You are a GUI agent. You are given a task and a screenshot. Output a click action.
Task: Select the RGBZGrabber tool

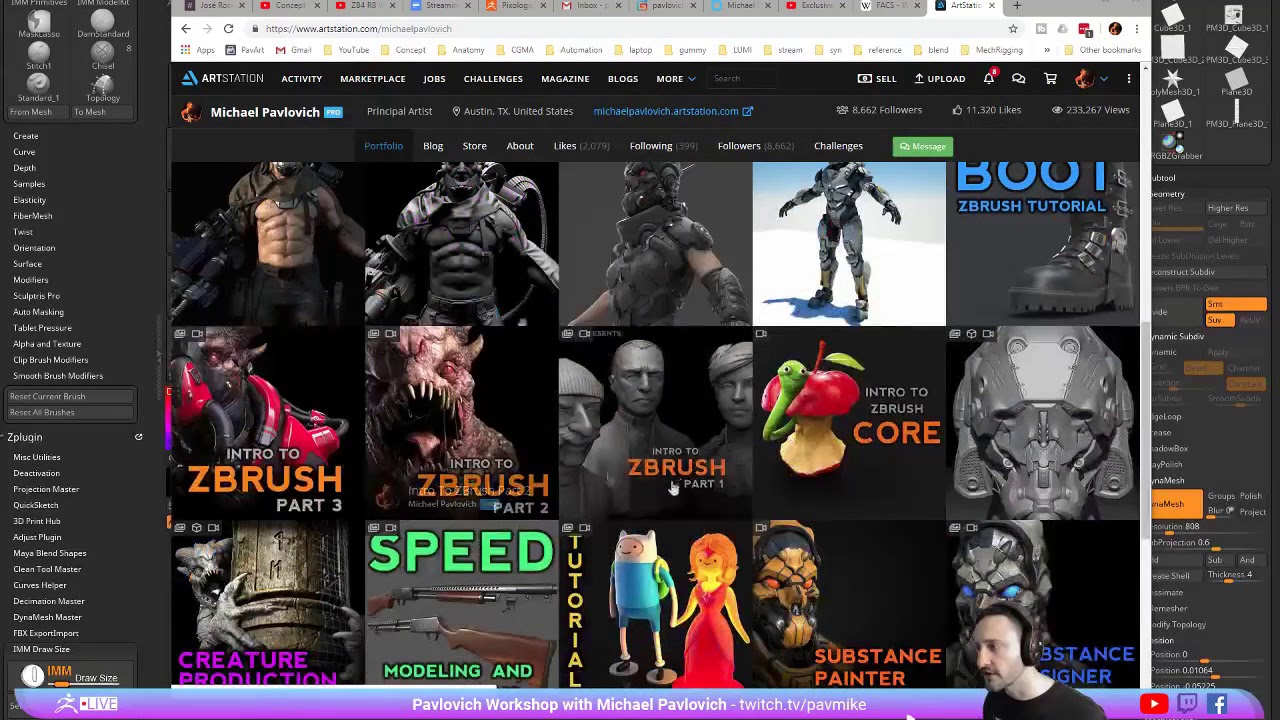coord(1175,145)
